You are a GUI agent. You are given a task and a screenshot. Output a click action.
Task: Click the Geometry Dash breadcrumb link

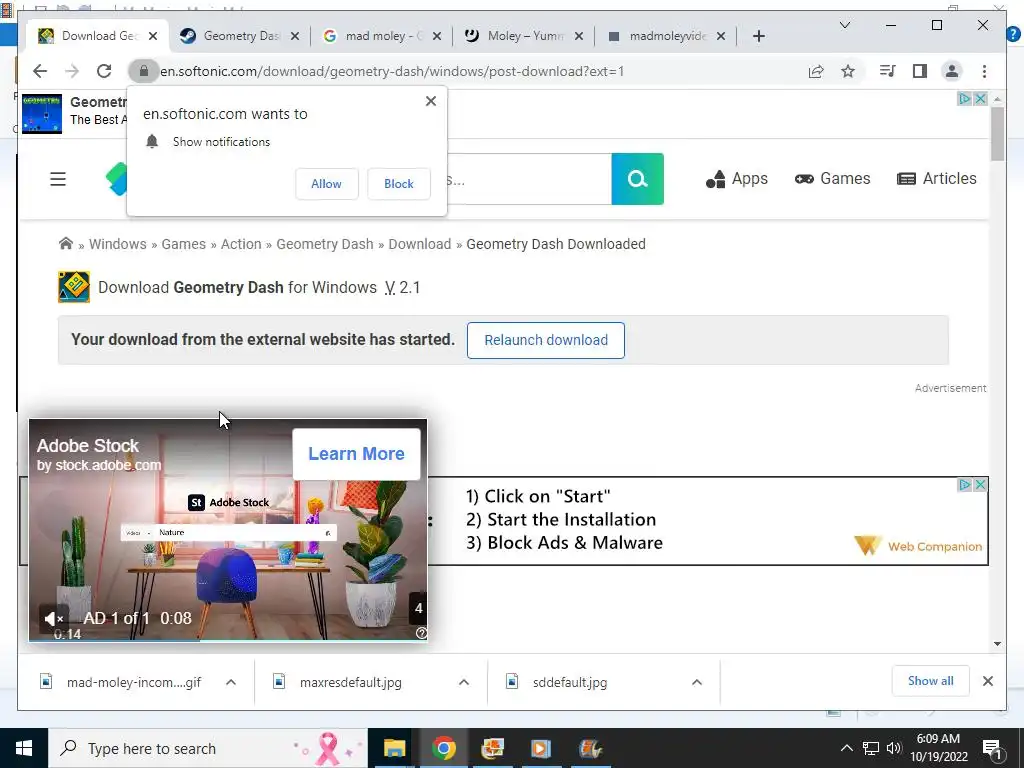click(x=325, y=244)
